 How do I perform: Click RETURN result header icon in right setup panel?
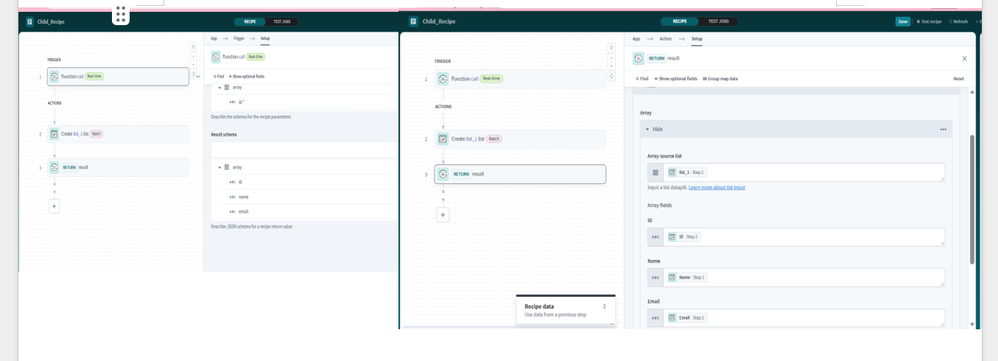(x=638, y=58)
